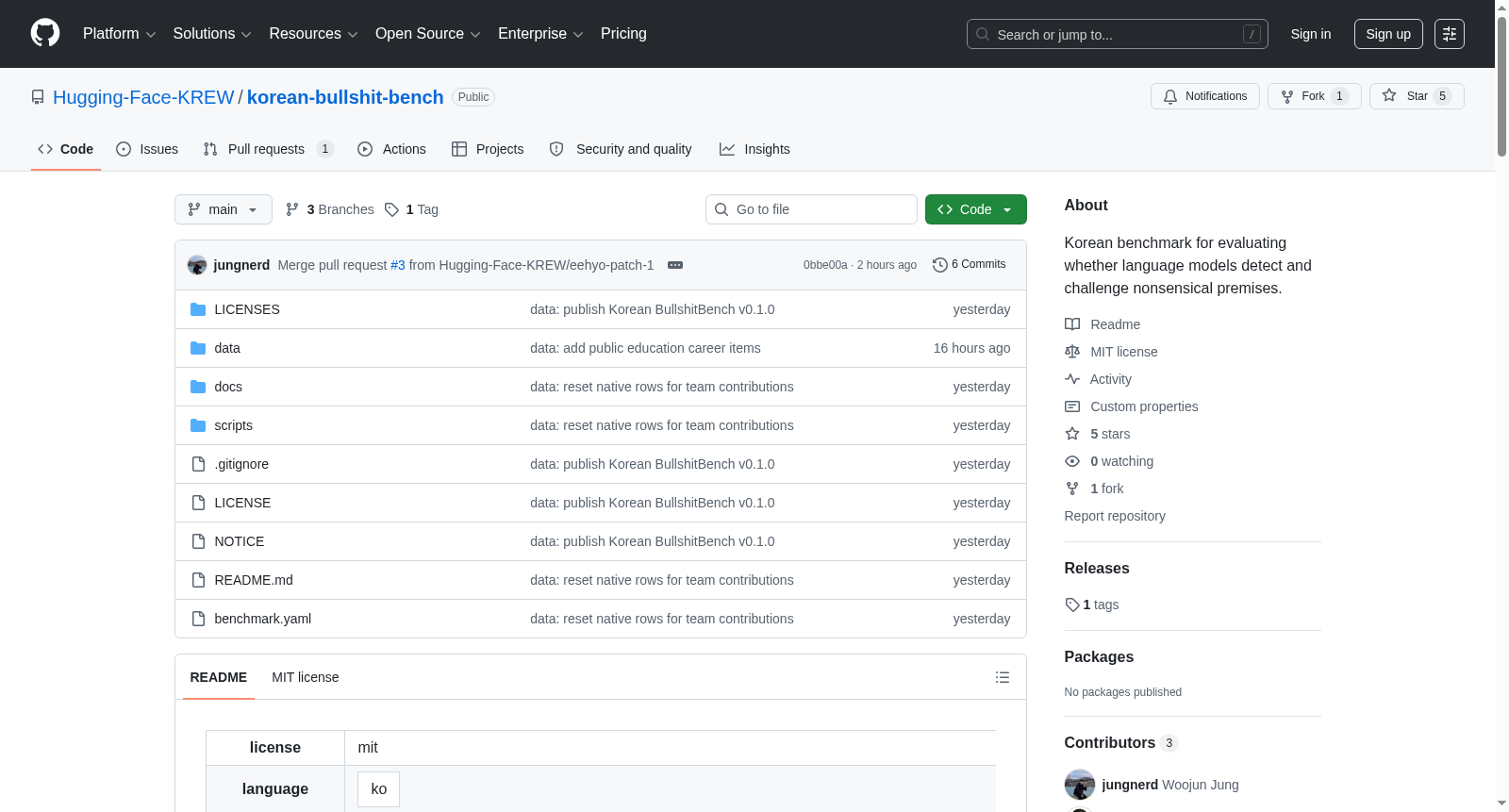Open commit 'data: add public education career items'
The image size is (1509, 812).
[645, 348]
